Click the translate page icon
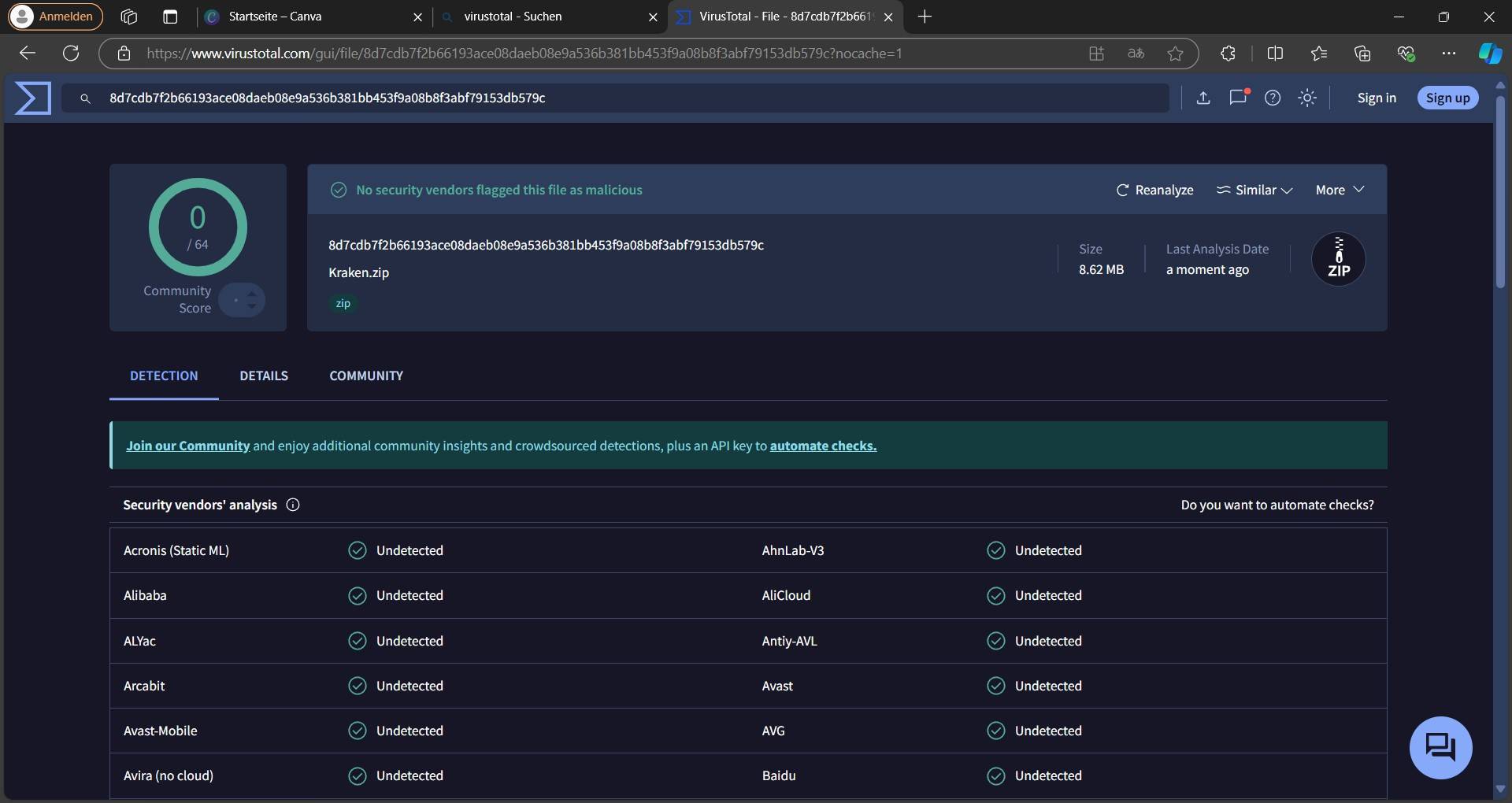 (1136, 54)
